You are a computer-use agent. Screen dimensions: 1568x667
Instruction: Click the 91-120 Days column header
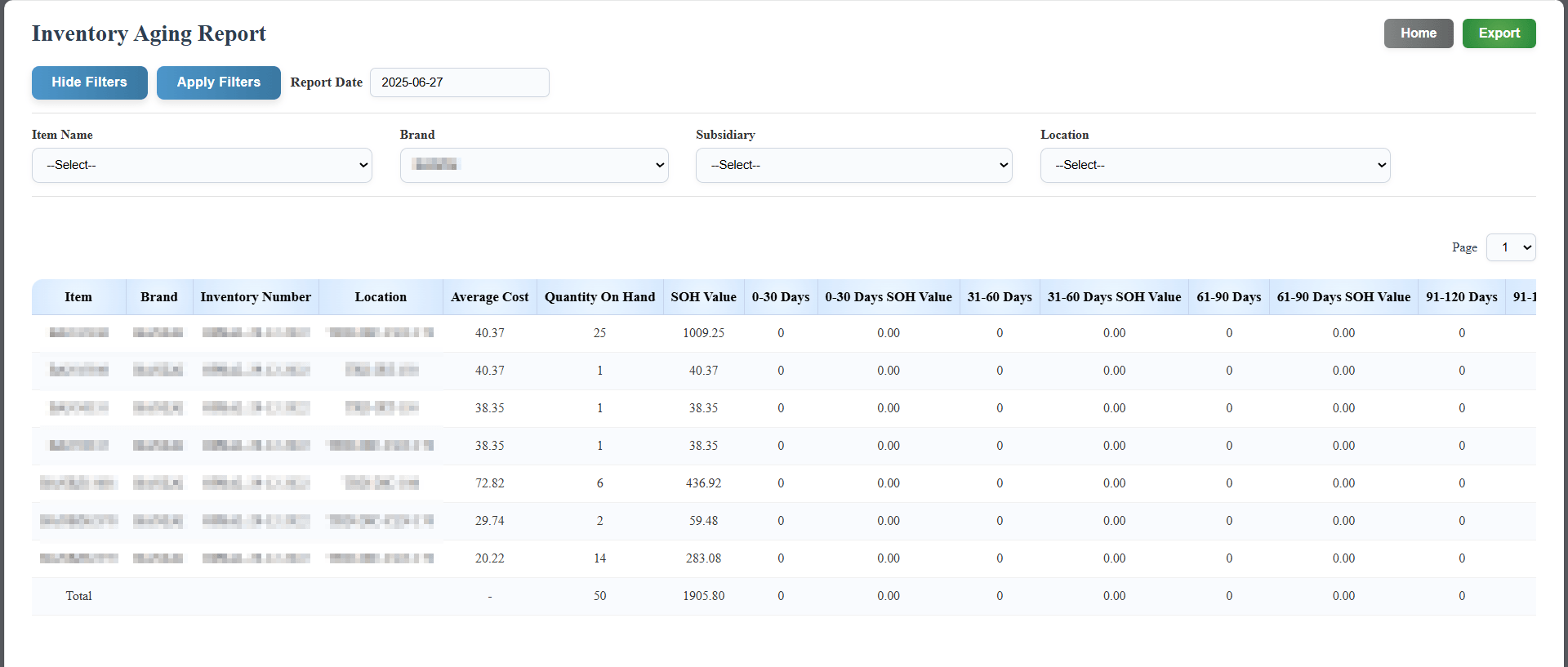(1462, 297)
